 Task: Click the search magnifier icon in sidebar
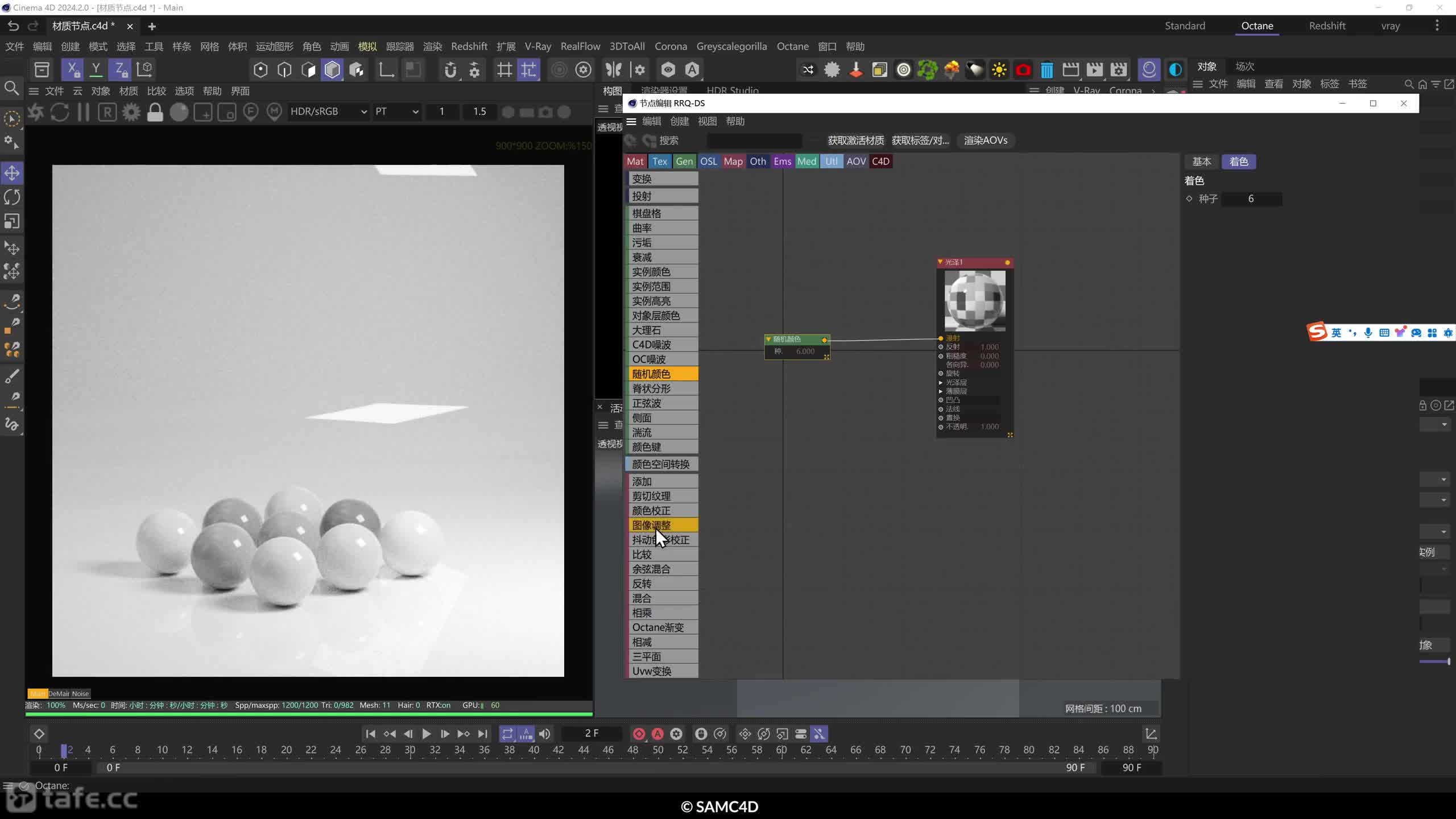click(x=11, y=88)
